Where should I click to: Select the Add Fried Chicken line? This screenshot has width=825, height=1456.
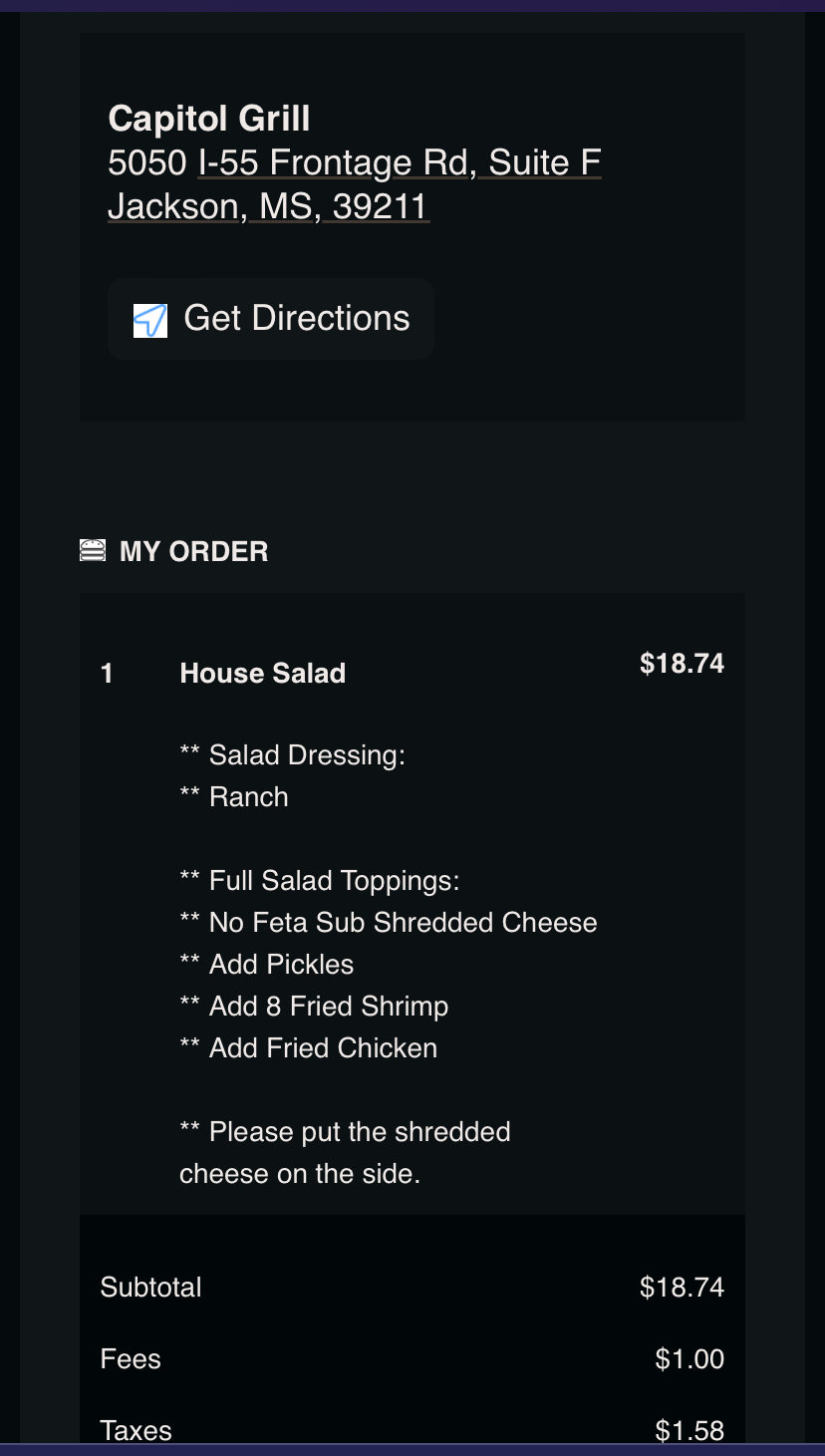click(309, 1048)
